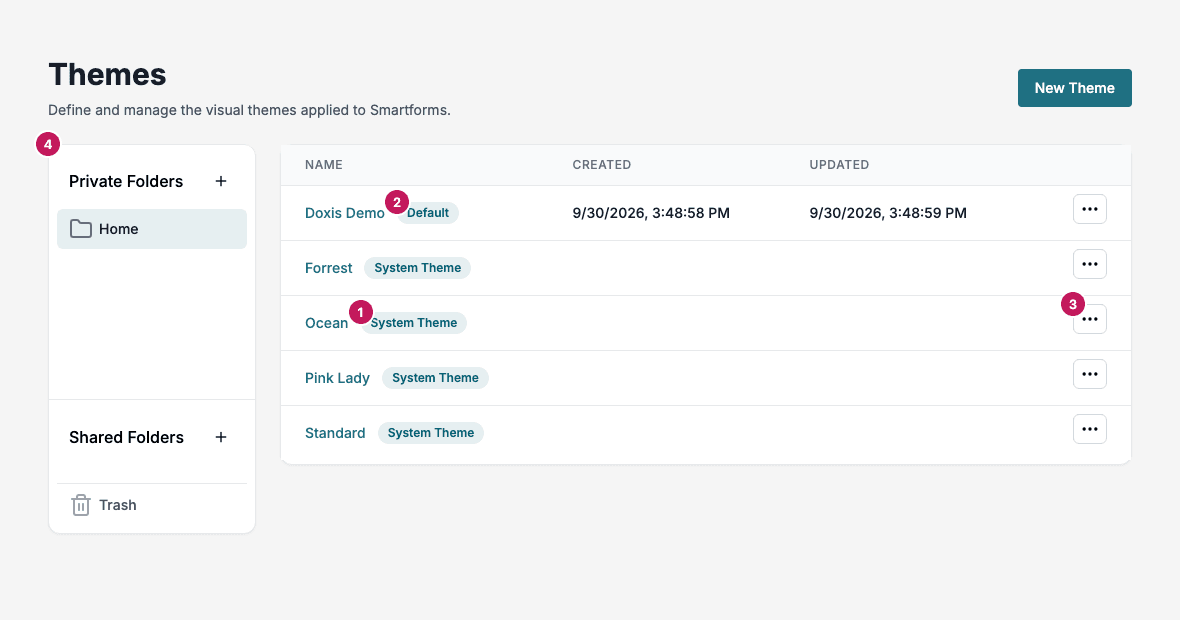Open the Standard theme
Screen dimensions: 1180x620
(335, 433)
